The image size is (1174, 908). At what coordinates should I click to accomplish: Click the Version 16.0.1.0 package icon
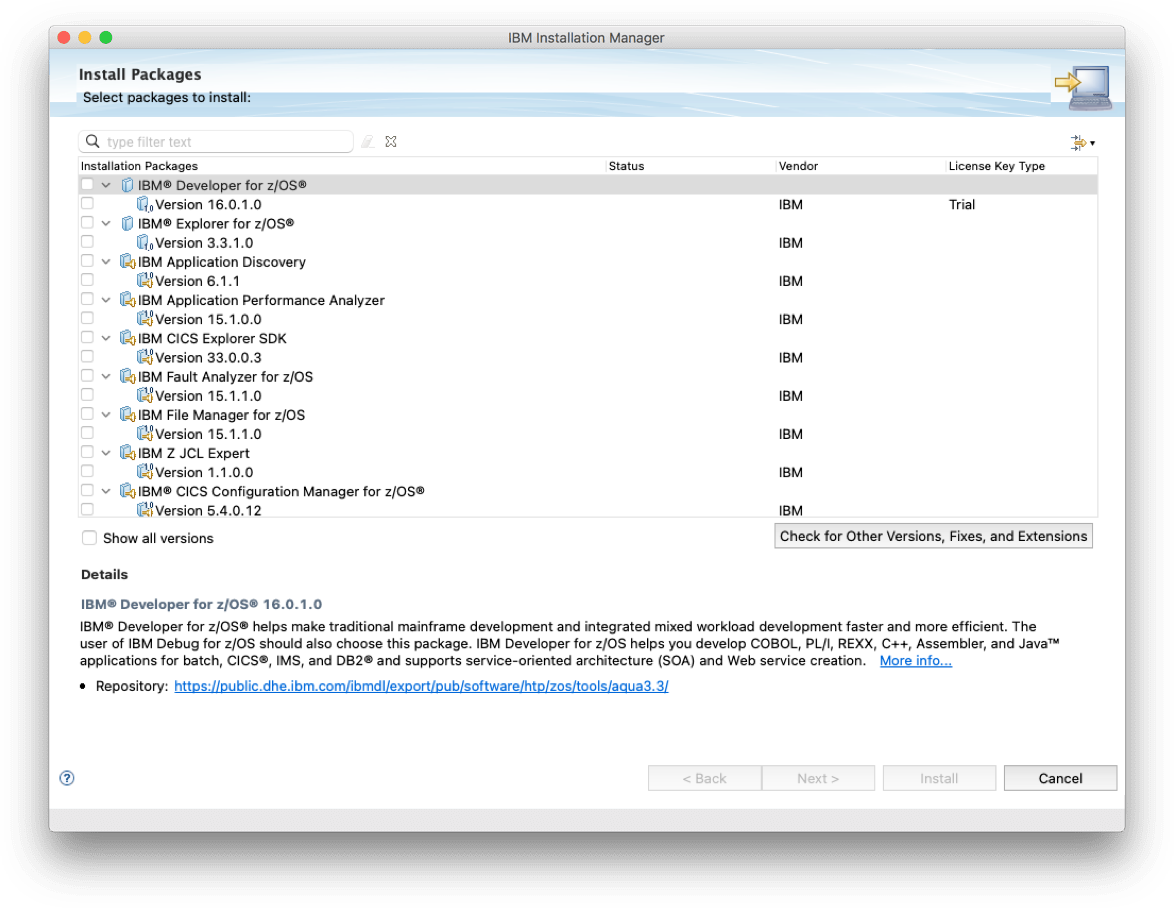(145, 204)
